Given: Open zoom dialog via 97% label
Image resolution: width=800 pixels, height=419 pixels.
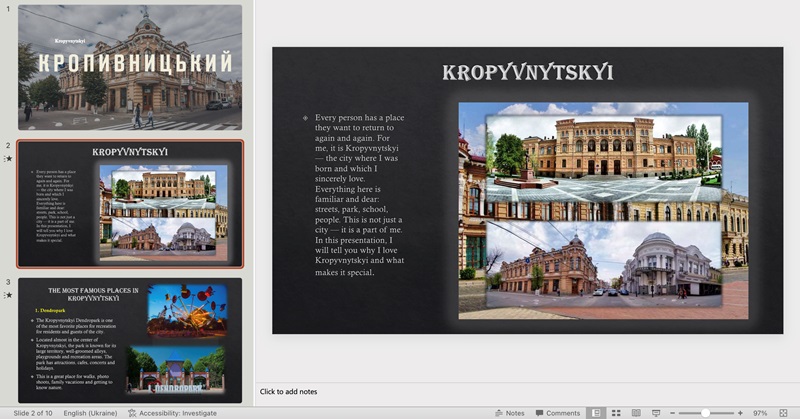Looking at the screenshot, I should click(760, 412).
